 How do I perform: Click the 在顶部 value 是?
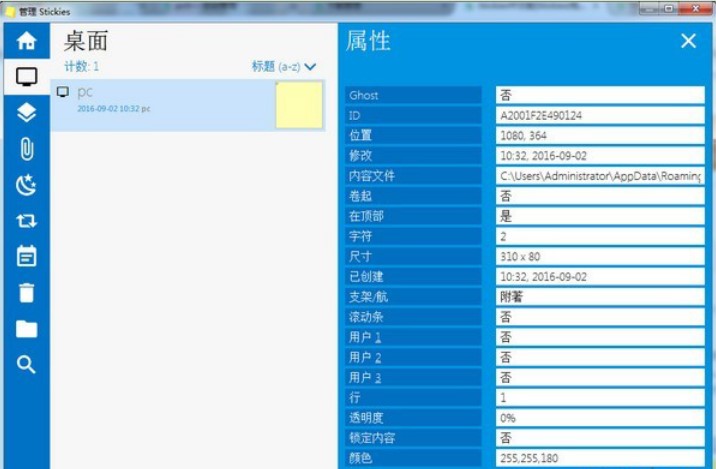600,216
